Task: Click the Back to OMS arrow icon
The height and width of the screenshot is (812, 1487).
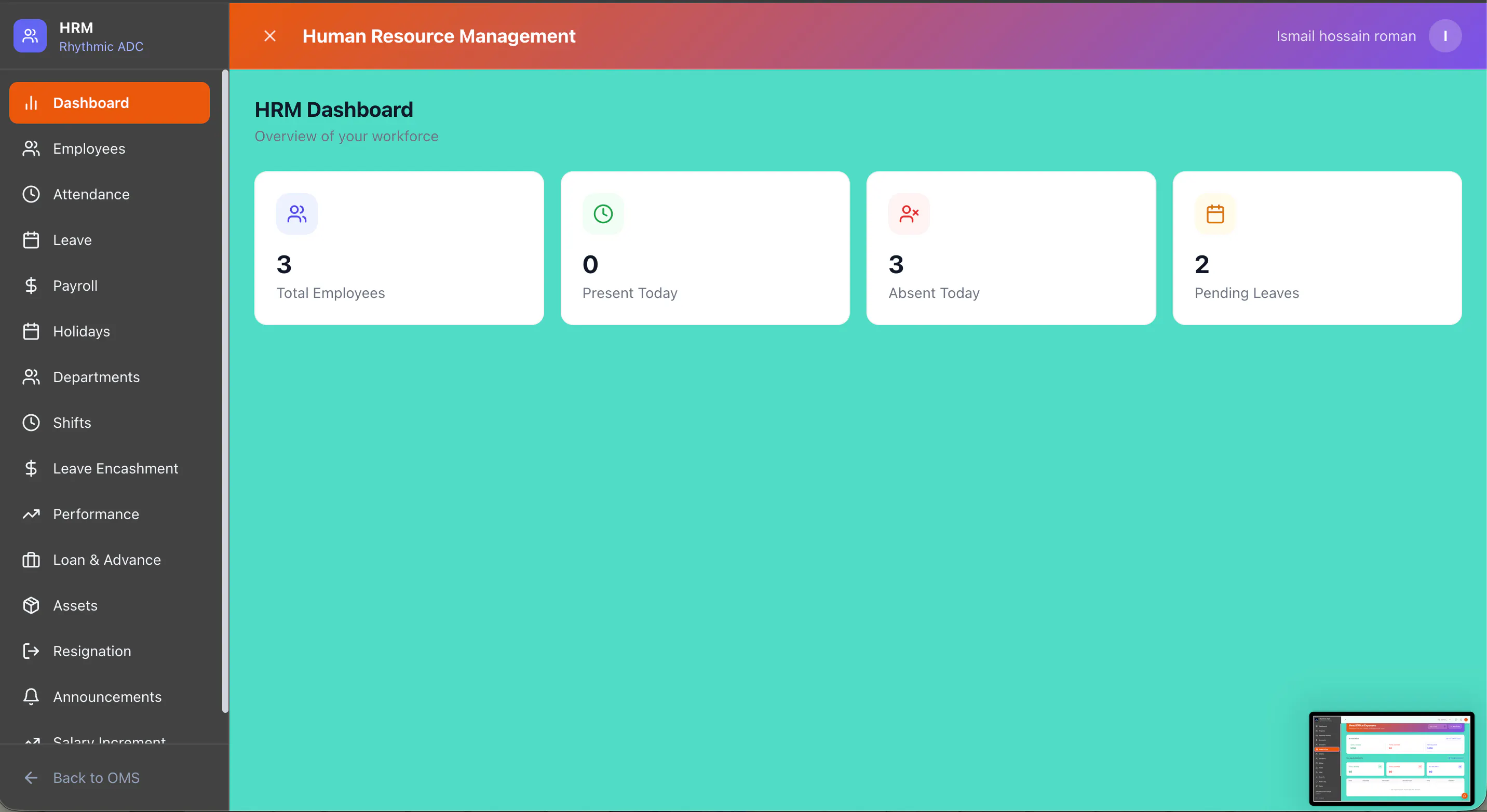Action: pos(31,777)
